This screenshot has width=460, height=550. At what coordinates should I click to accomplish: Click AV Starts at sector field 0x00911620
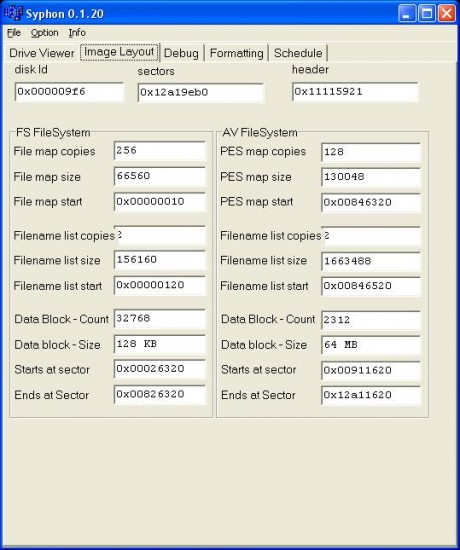tap(371, 370)
